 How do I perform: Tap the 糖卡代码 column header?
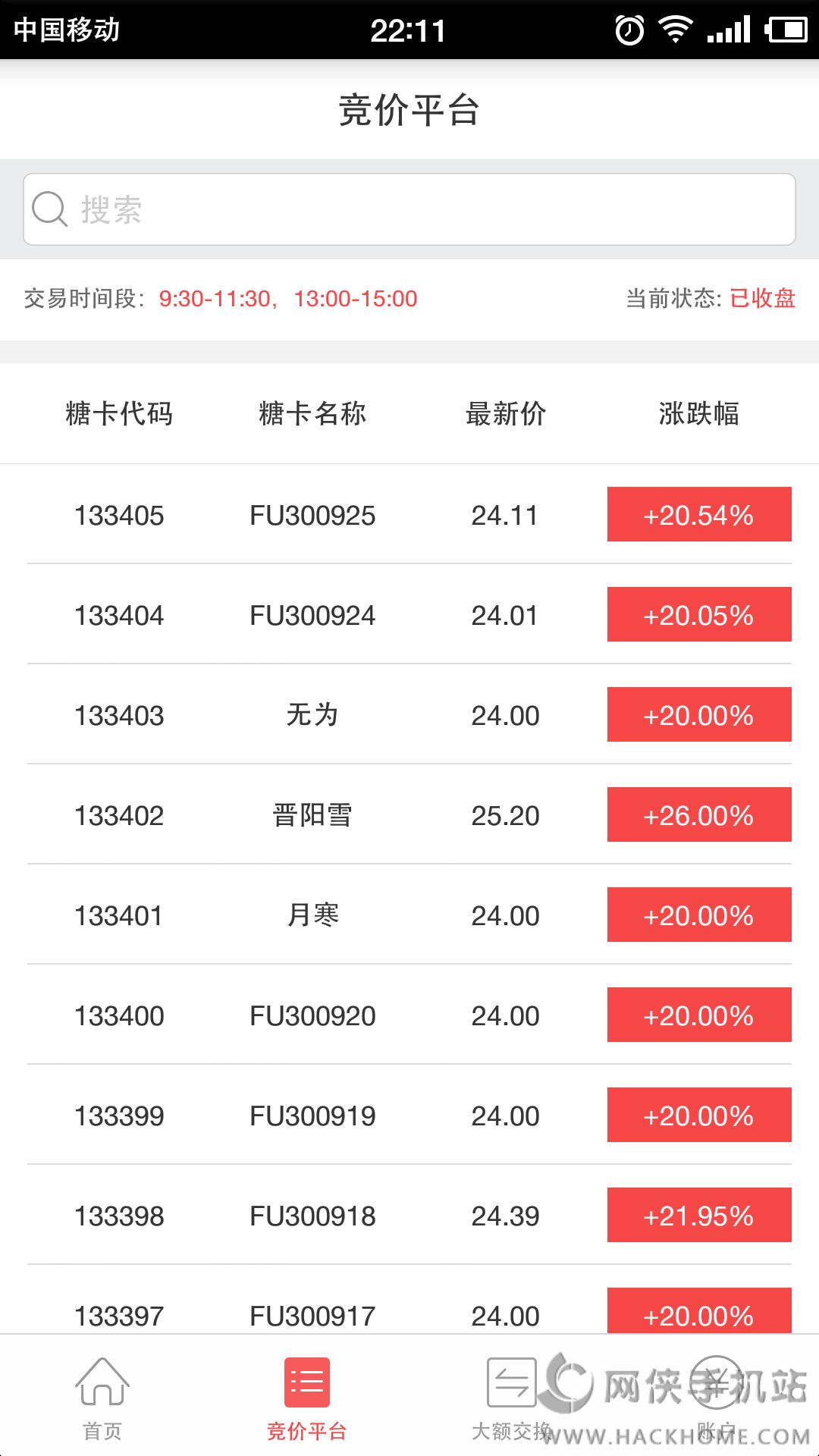pyautogui.click(x=119, y=414)
